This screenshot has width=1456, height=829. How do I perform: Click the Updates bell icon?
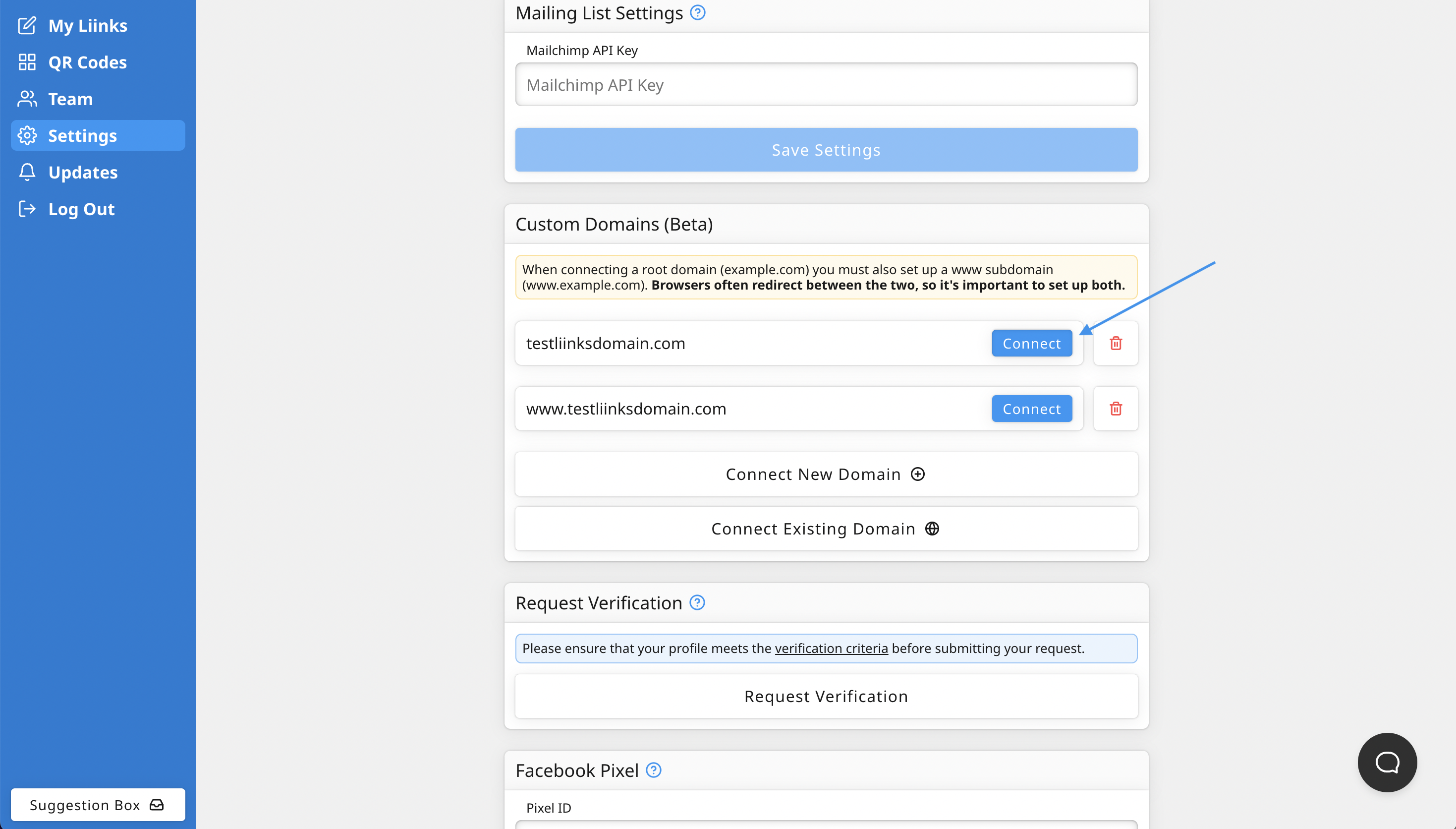27,172
